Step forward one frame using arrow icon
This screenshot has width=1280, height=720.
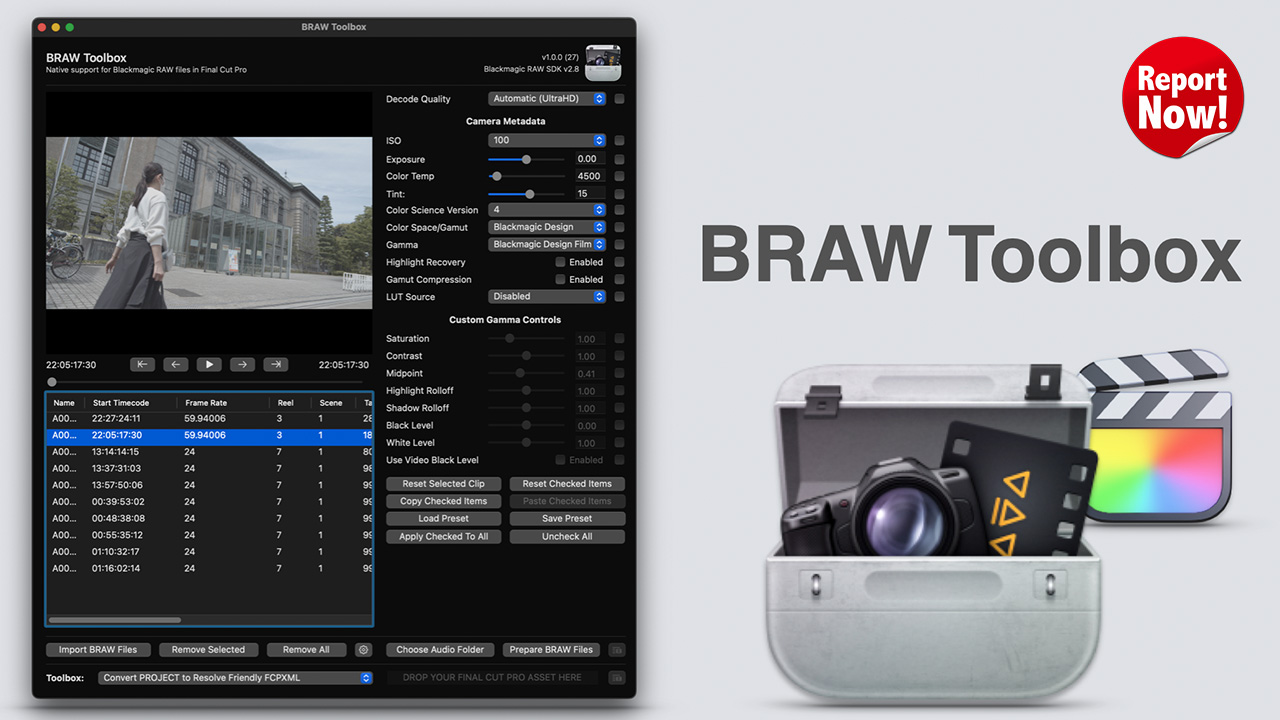click(242, 364)
